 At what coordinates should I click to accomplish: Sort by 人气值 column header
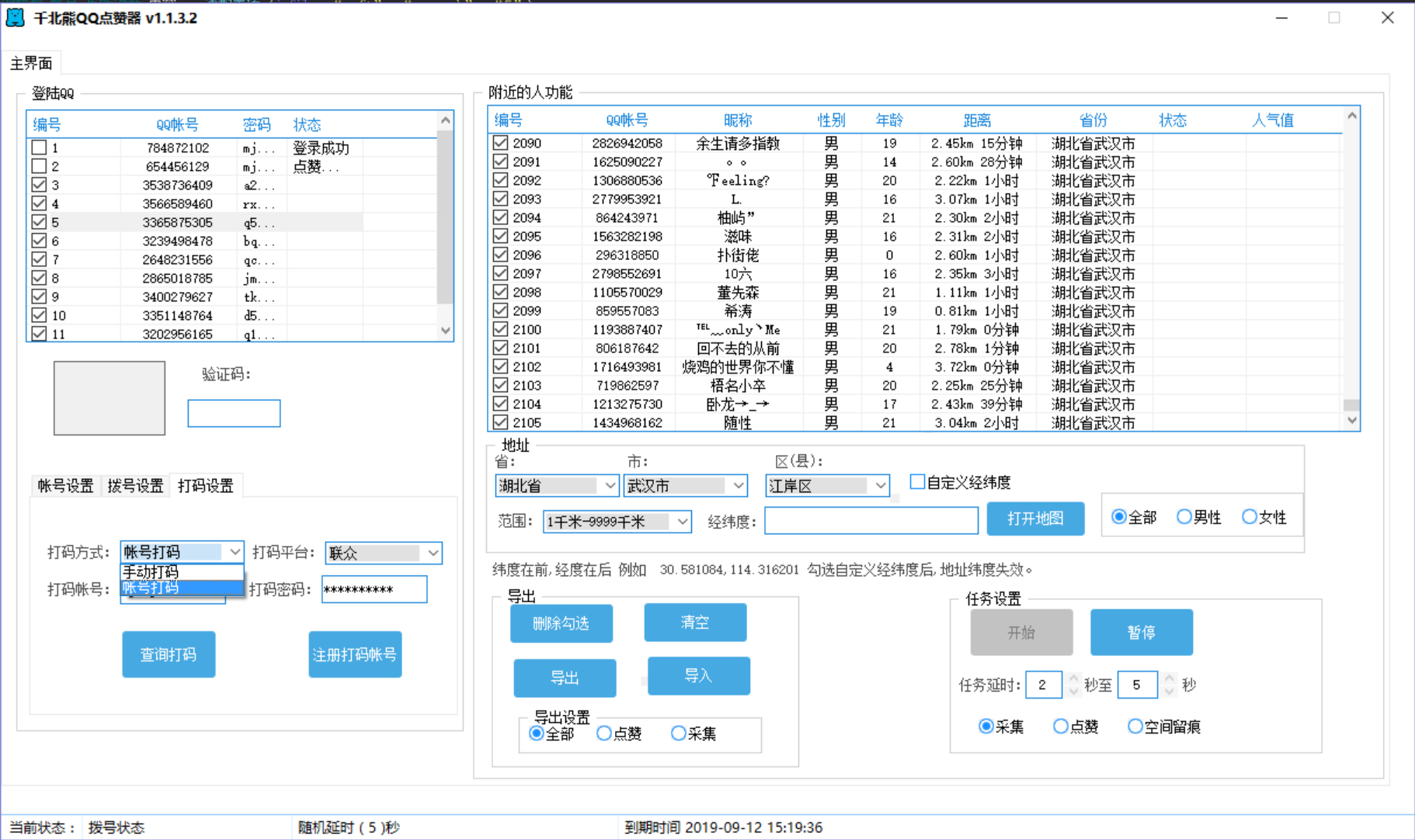pyautogui.click(x=1272, y=120)
